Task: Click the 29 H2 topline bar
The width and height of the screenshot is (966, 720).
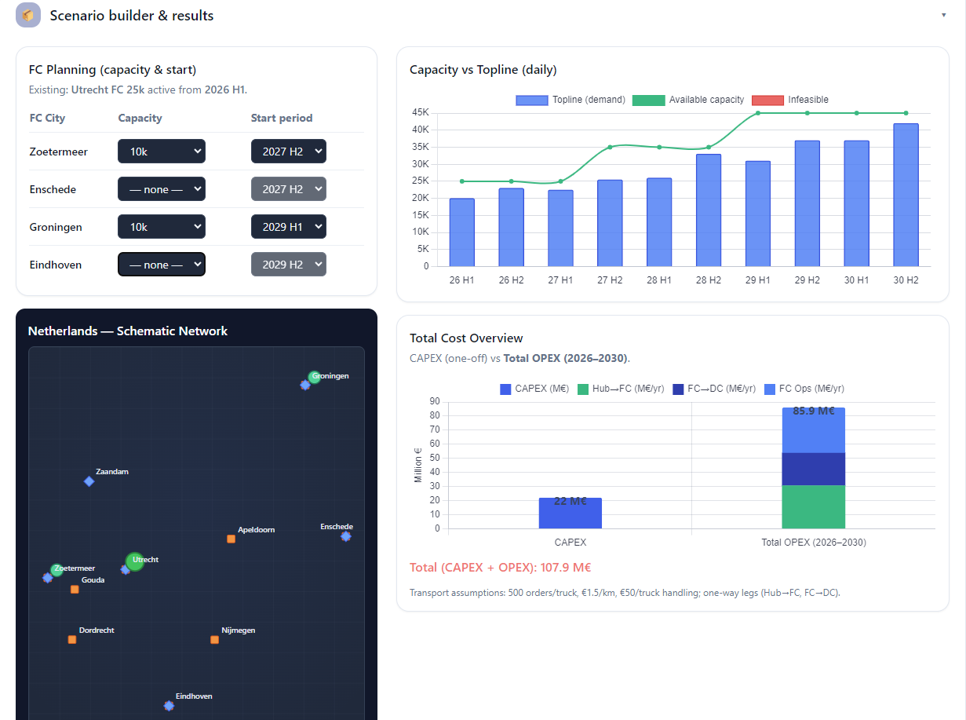Action: coord(807,203)
